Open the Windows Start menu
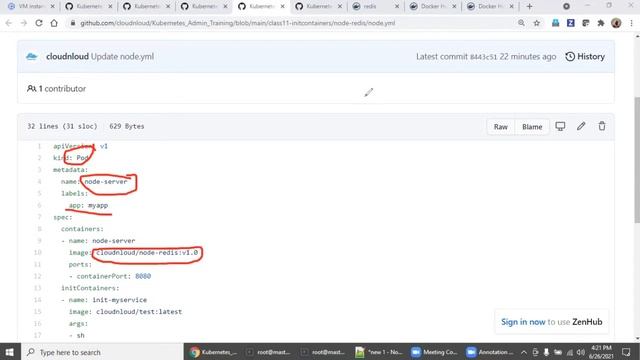 (x=9, y=352)
